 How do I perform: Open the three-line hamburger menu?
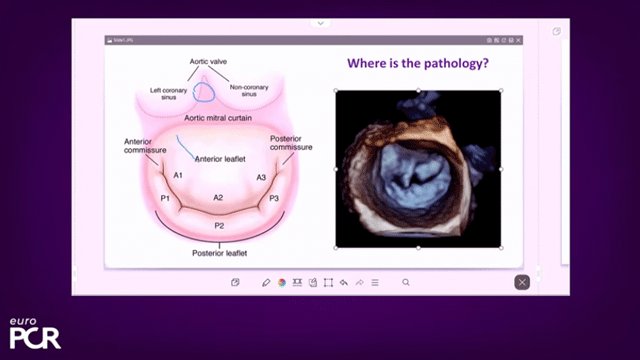[375, 282]
